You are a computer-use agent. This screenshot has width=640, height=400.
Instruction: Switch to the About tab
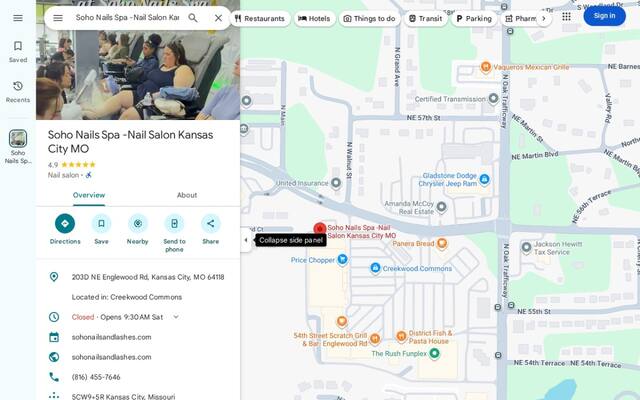pos(187,195)
